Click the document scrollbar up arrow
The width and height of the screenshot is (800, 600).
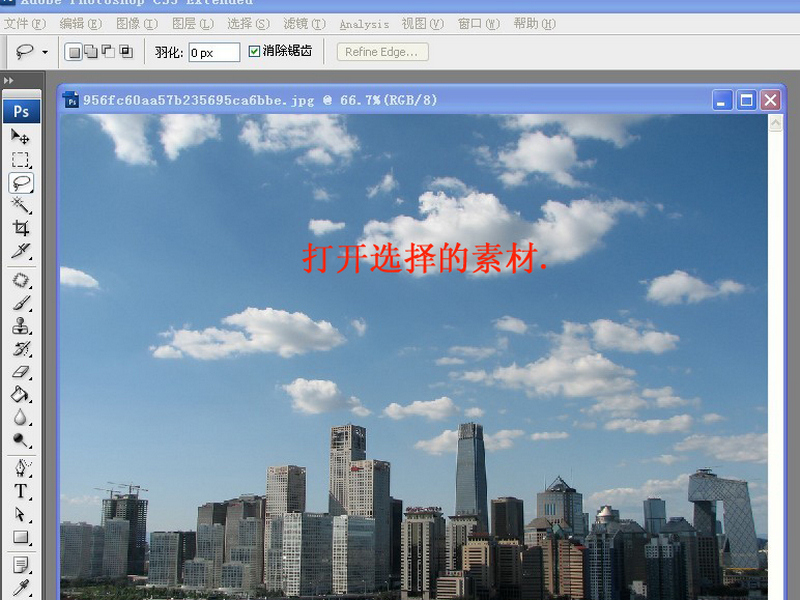[x=776, y=123]
